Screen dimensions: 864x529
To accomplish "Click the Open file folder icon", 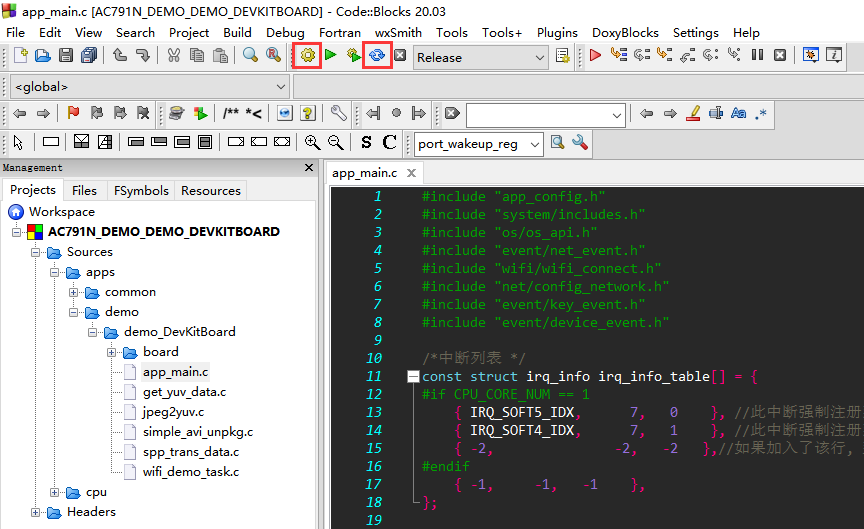I will click(x=42, y=55).
